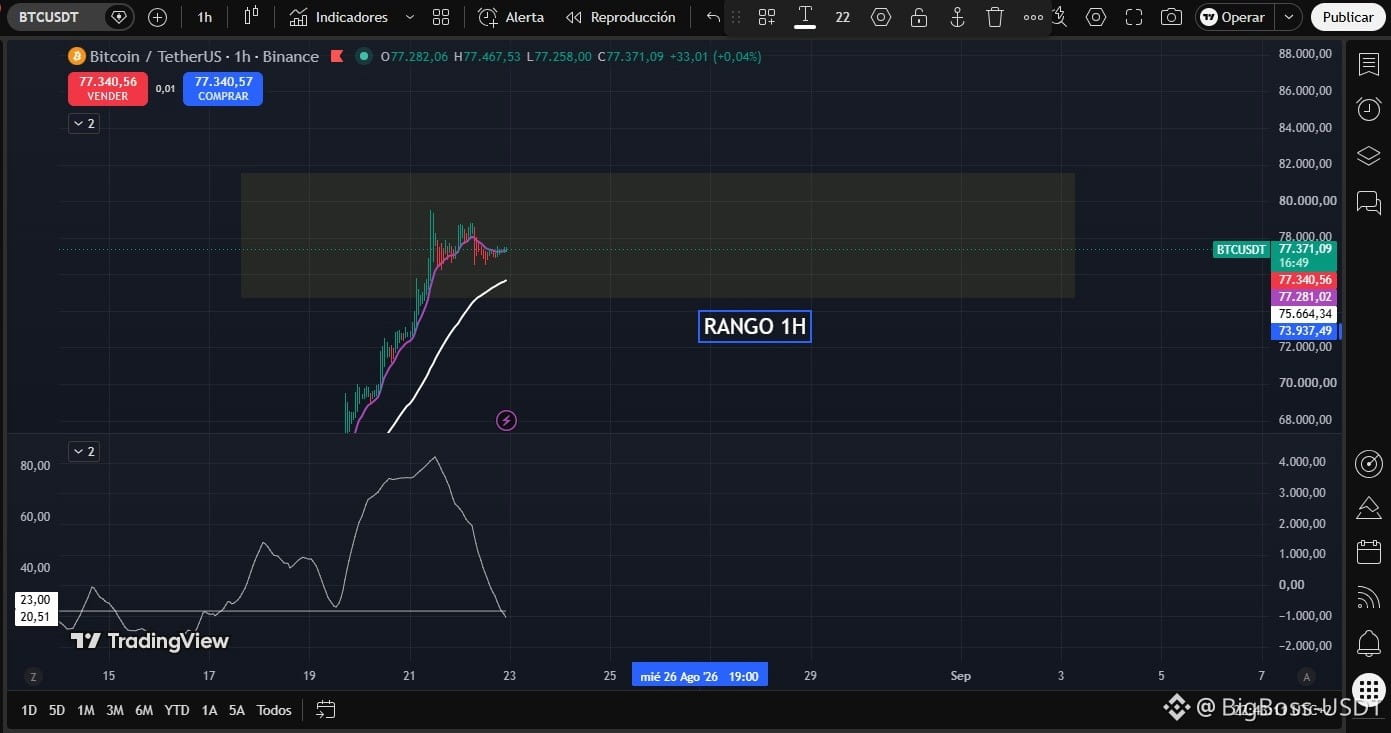Open the candlestick chart type menu

pyautogui.click(x=251, y=17)
